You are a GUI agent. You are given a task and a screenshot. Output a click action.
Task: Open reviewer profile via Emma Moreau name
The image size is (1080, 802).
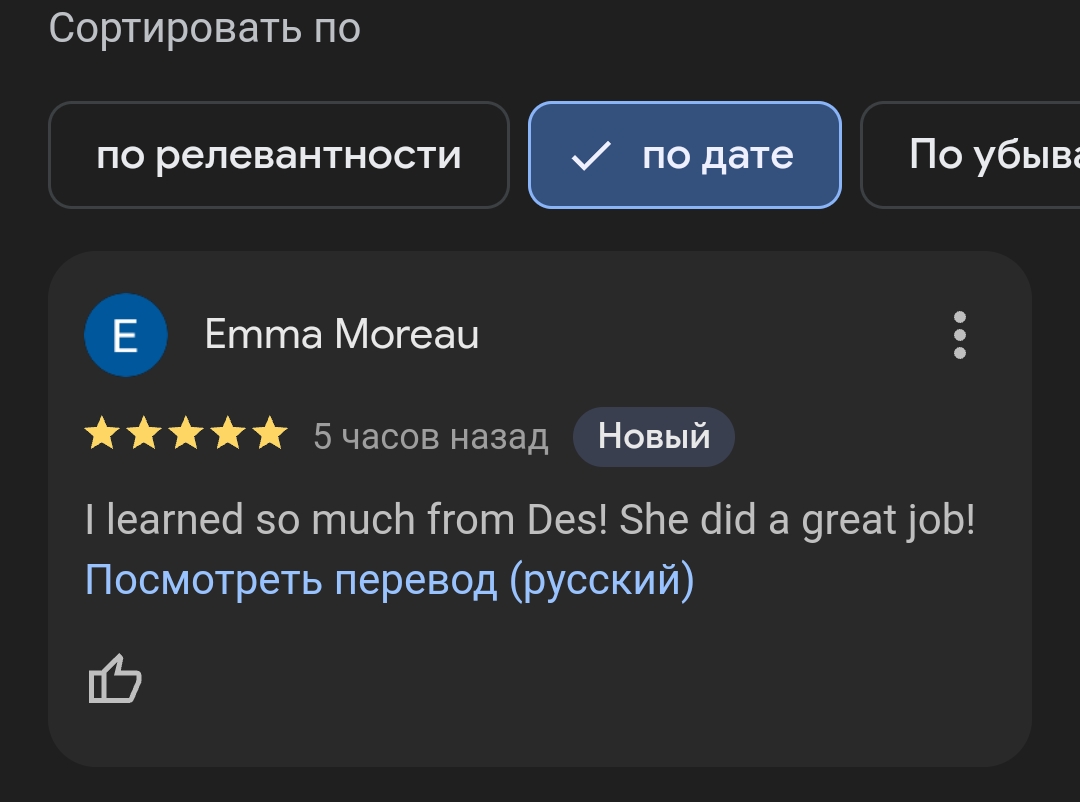coord(342,334)
